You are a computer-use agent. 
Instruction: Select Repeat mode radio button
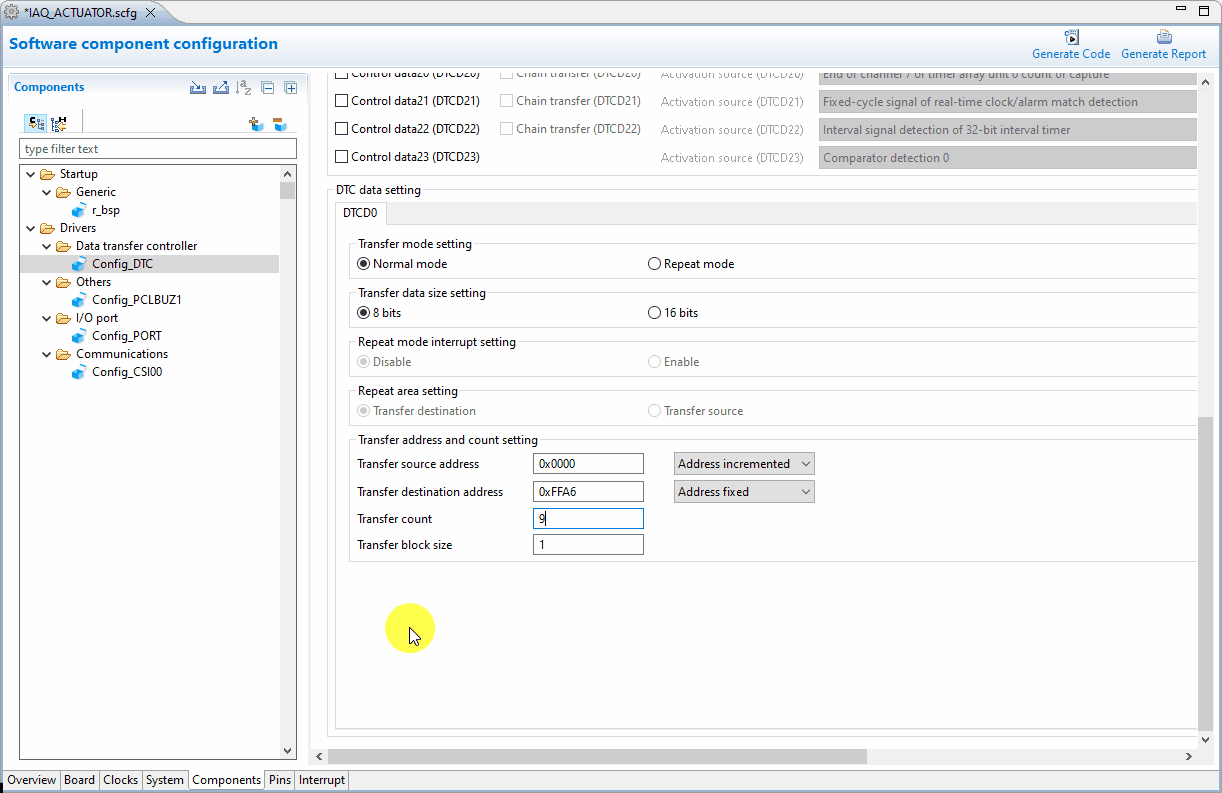(655, 264)
